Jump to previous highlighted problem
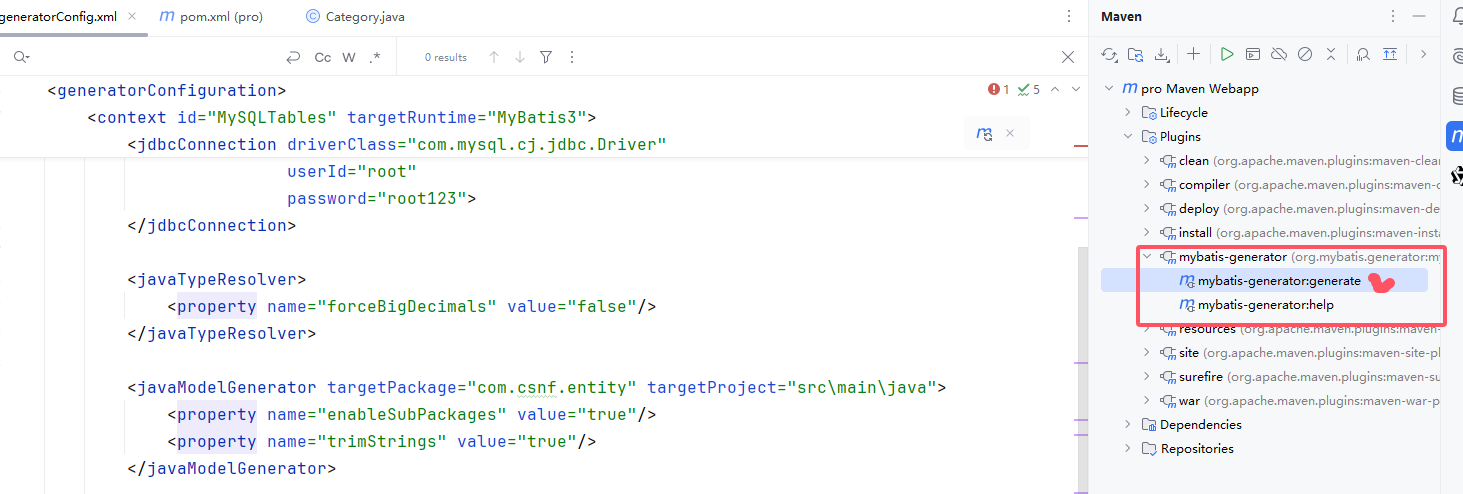This screenshot has width=1463, height=494. (1055, 89)
